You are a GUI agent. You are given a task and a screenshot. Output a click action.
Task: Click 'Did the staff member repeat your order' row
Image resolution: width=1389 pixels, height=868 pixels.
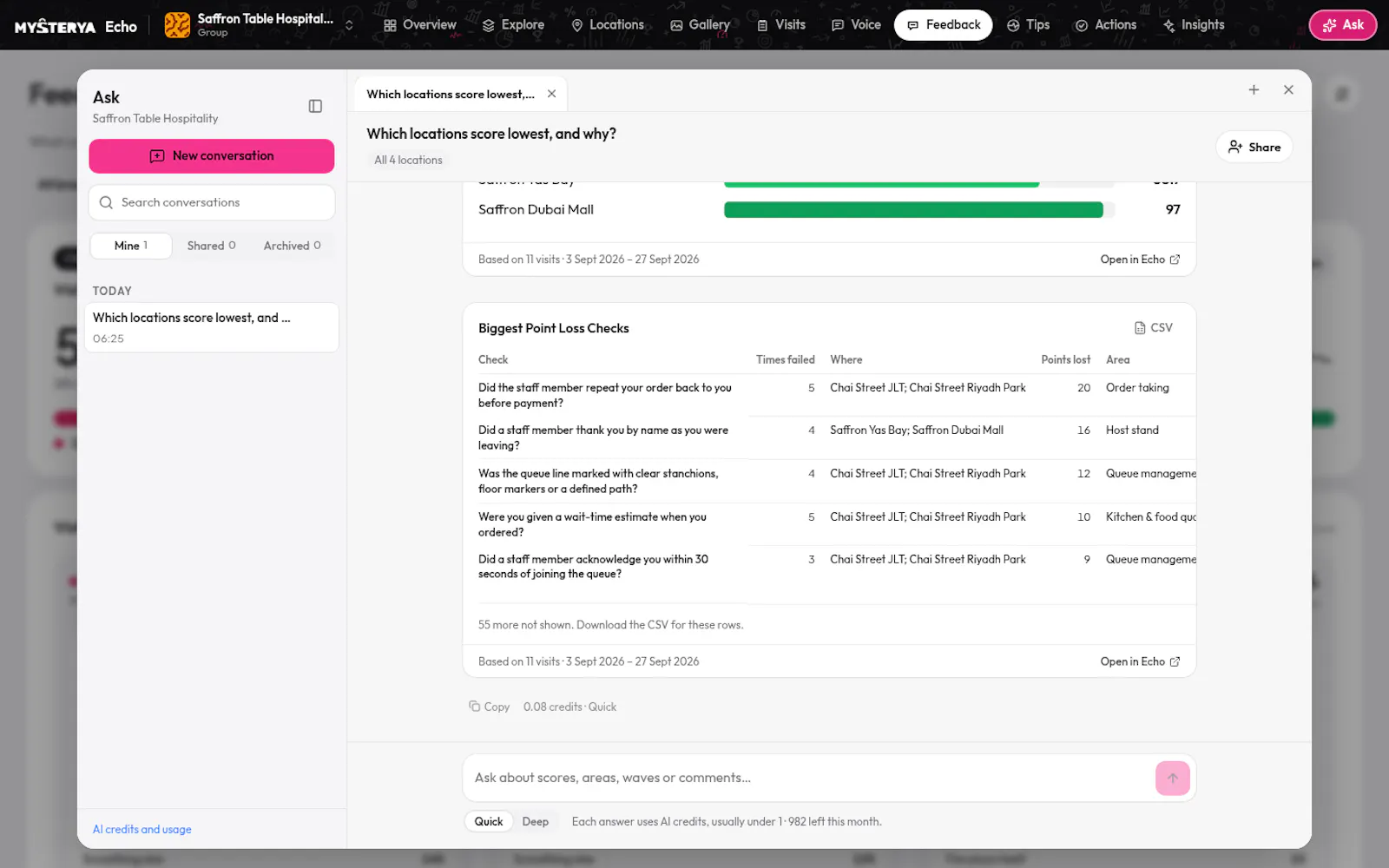(836, 395)
